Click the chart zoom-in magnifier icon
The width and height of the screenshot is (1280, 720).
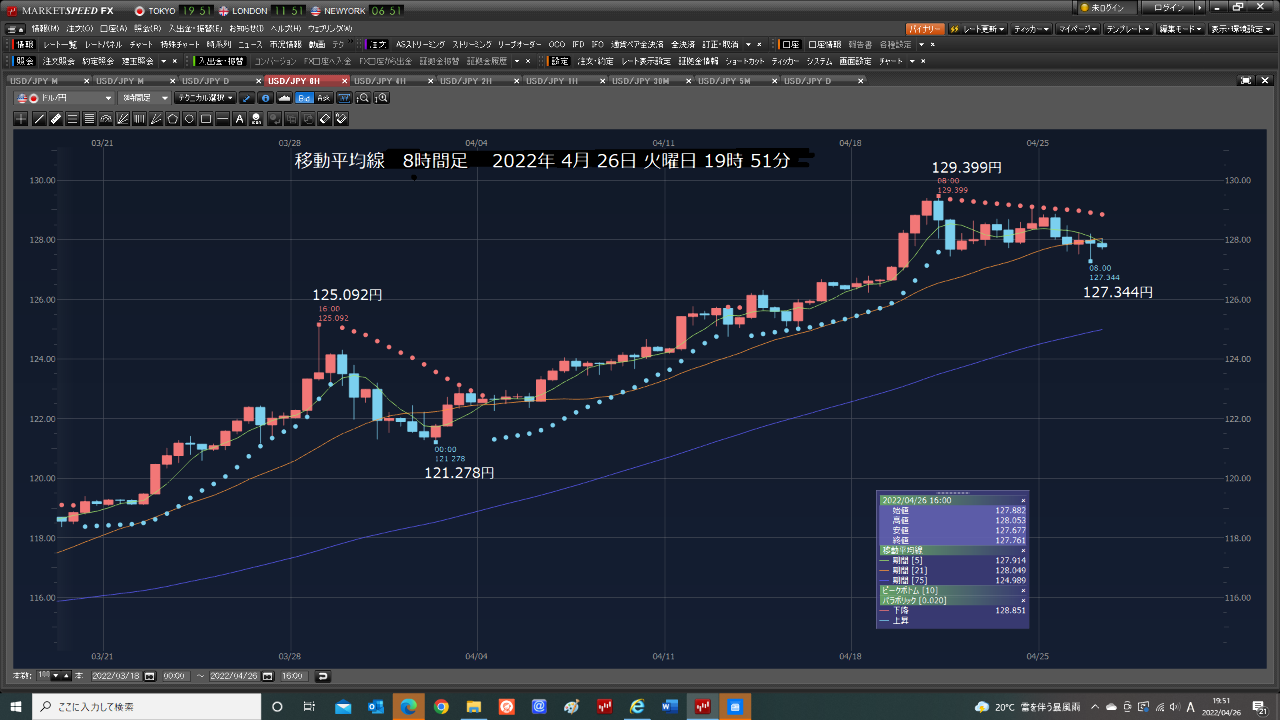[x=382, y=98]
